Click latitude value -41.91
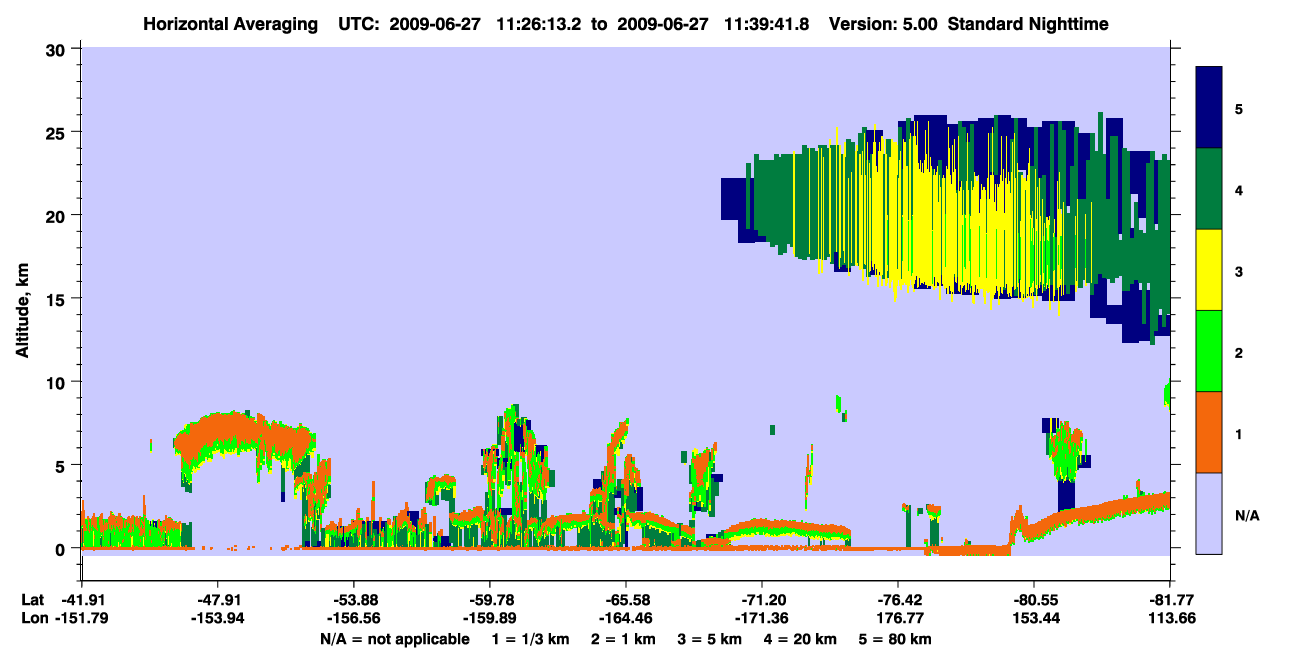The image size is (1300, 667). [81, 600]
